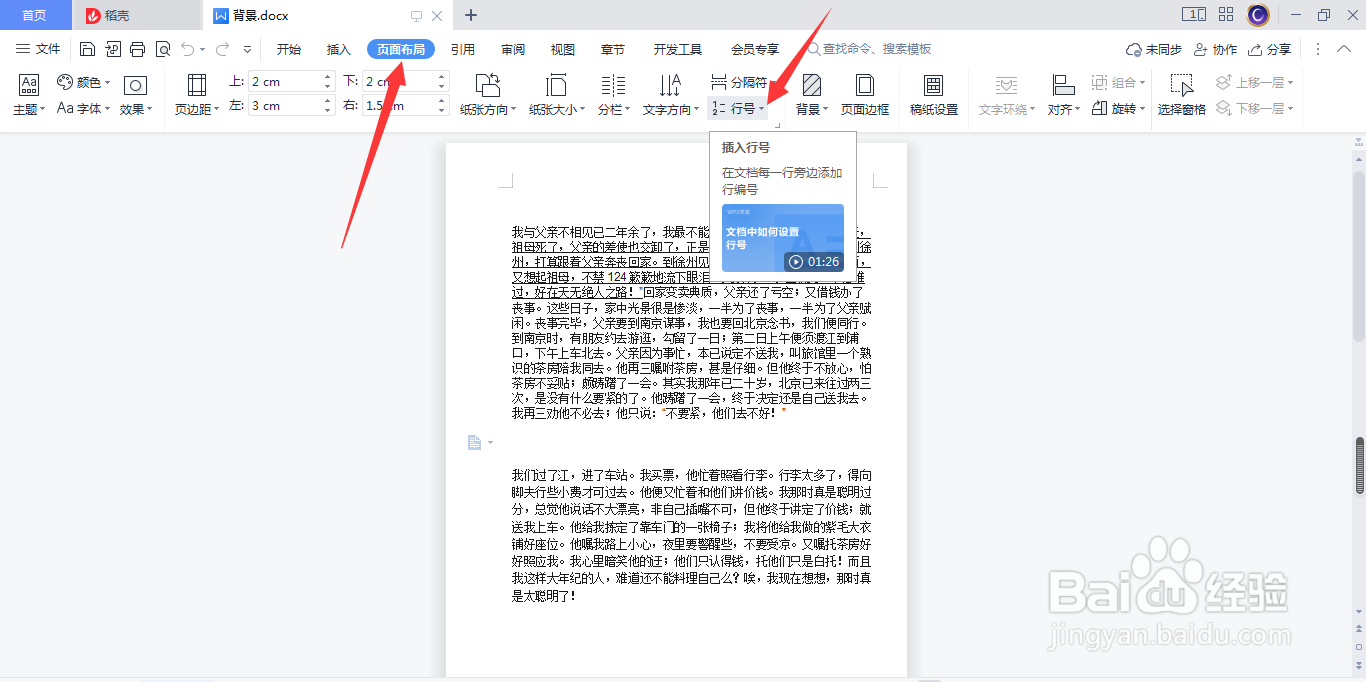Click the 页面边框 page border button
Viewport: 1366px width, 682px height.
point(865,96)
